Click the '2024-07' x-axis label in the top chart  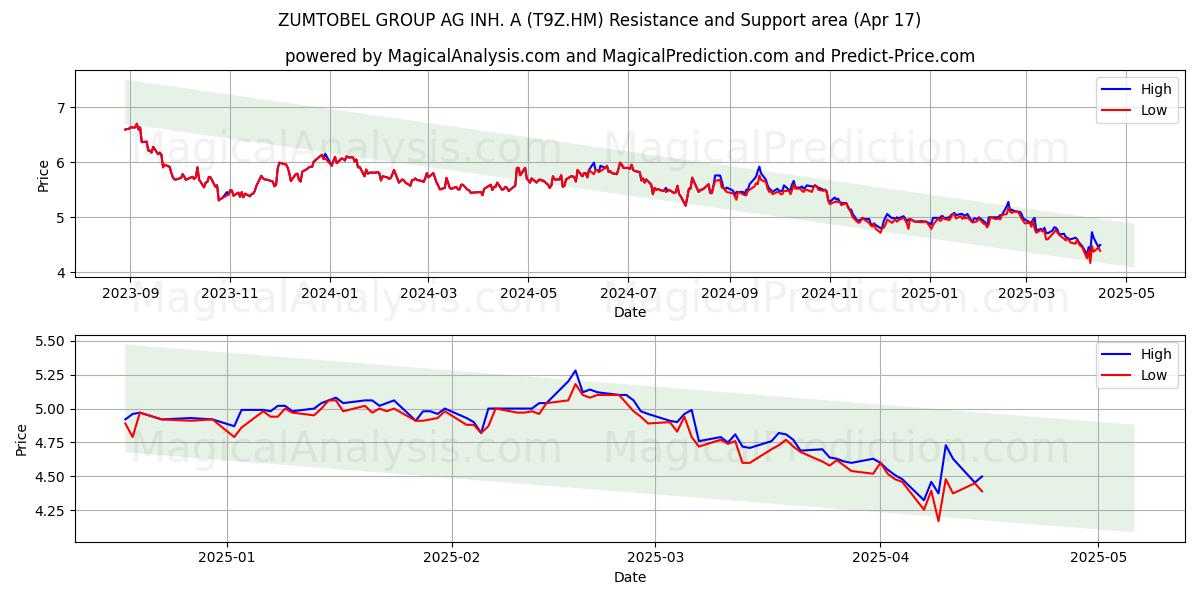(x=628, y=295)
